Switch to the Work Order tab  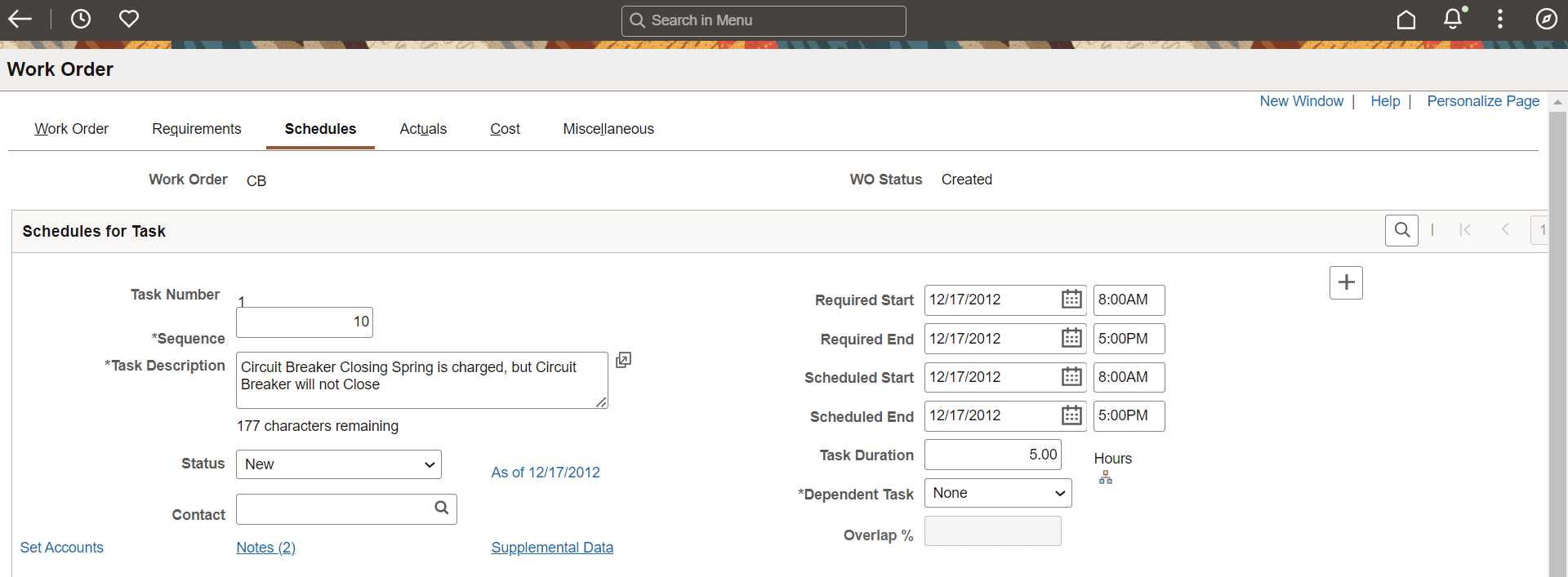coord(71,129)
